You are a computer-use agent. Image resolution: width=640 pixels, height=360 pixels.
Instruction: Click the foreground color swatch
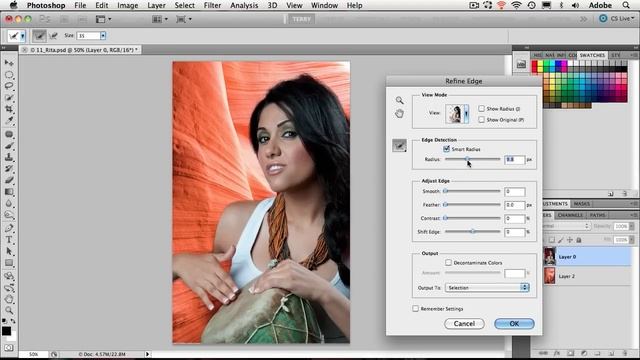pyautogui.click(x=6, y=331)
